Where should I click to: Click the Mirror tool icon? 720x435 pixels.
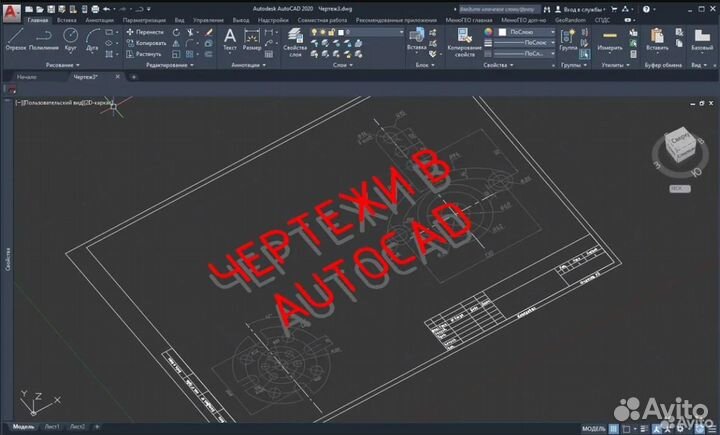tap(176, 43)
